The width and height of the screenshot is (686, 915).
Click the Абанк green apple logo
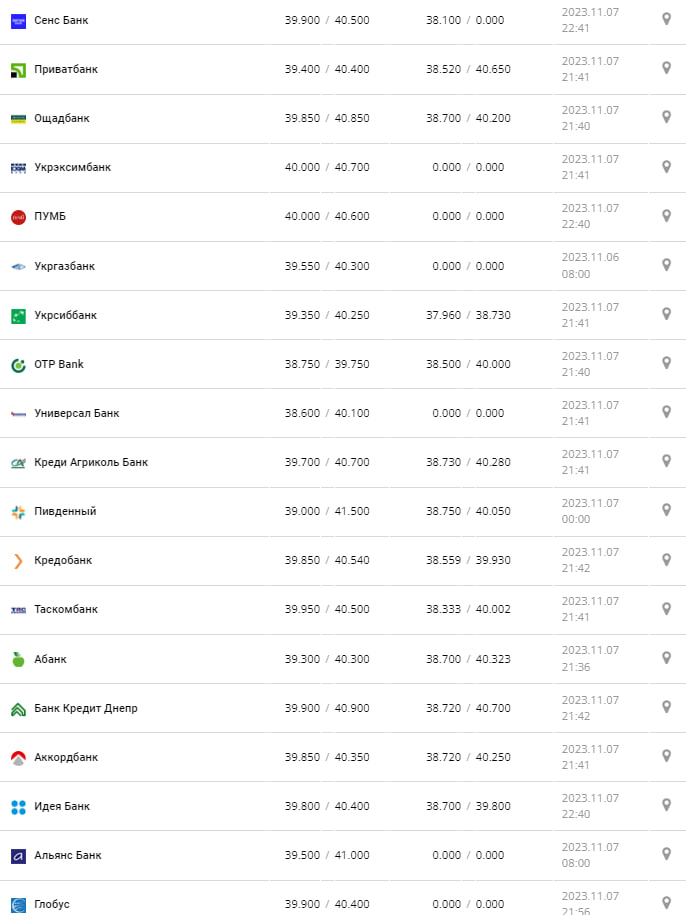point(18,659)
